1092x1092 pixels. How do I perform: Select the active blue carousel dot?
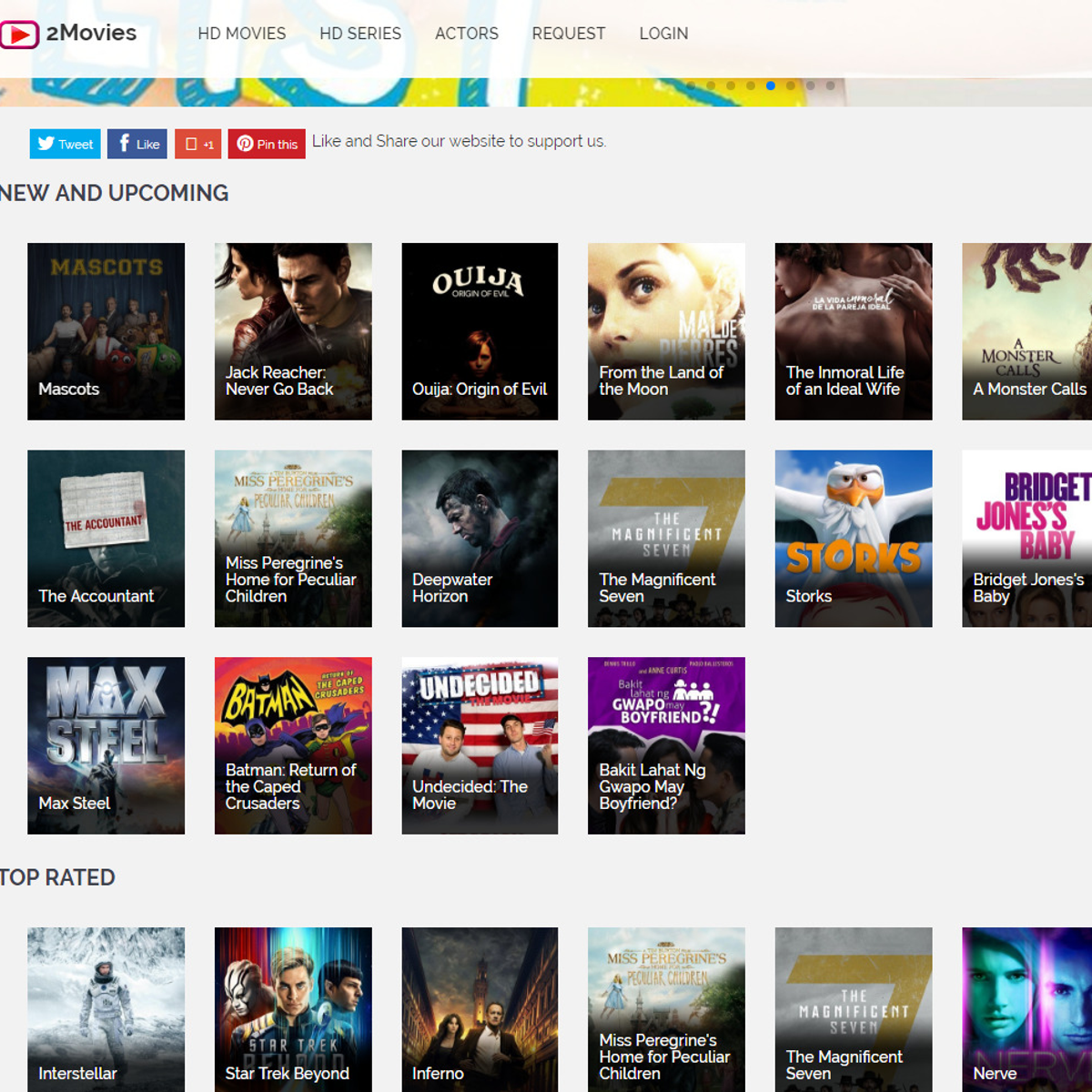[x=771, y=86]
